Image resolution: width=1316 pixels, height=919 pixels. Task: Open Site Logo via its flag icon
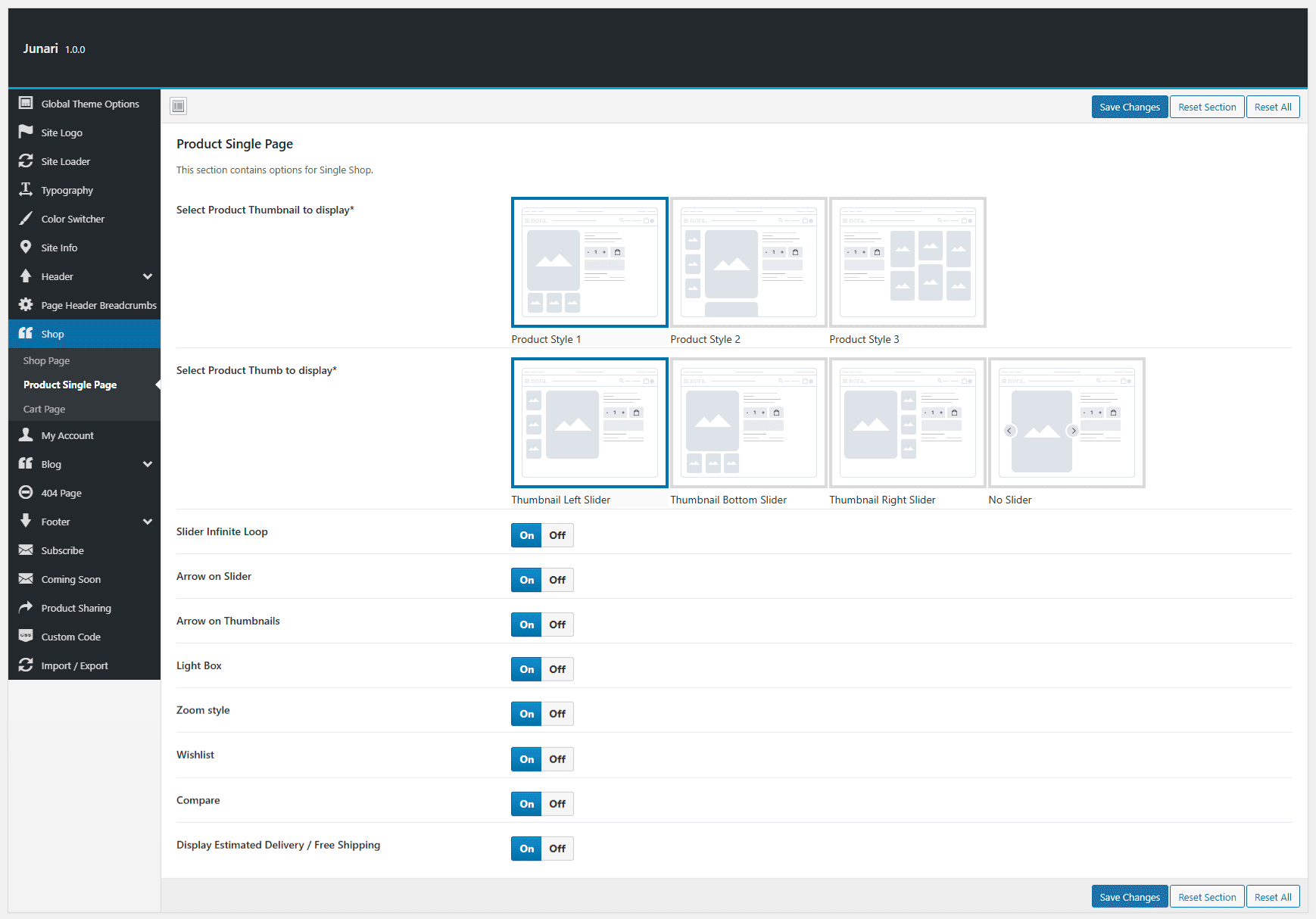click(x=26, y=132)
